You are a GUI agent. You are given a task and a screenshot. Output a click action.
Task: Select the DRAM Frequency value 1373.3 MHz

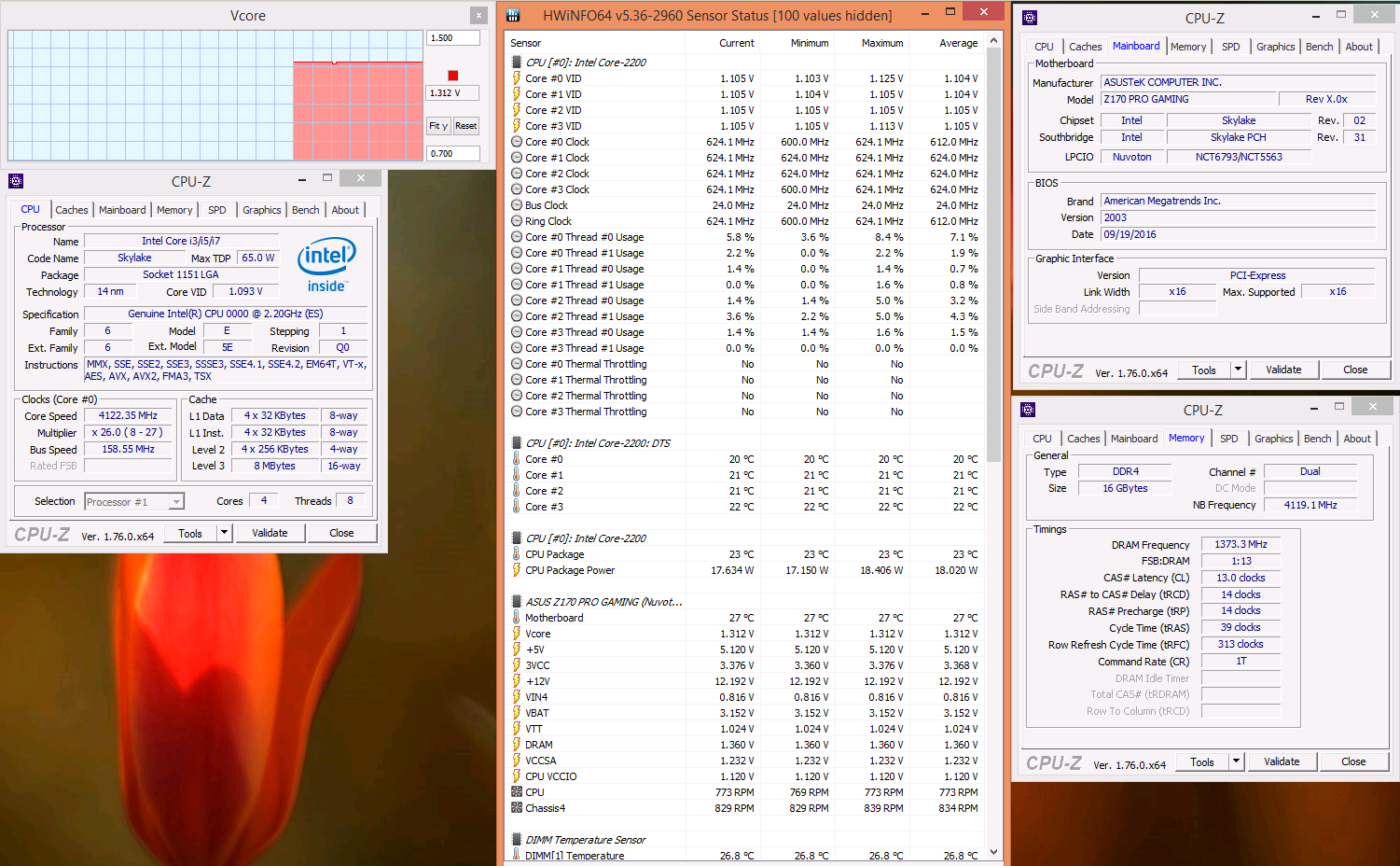(x=1241, y=545)
